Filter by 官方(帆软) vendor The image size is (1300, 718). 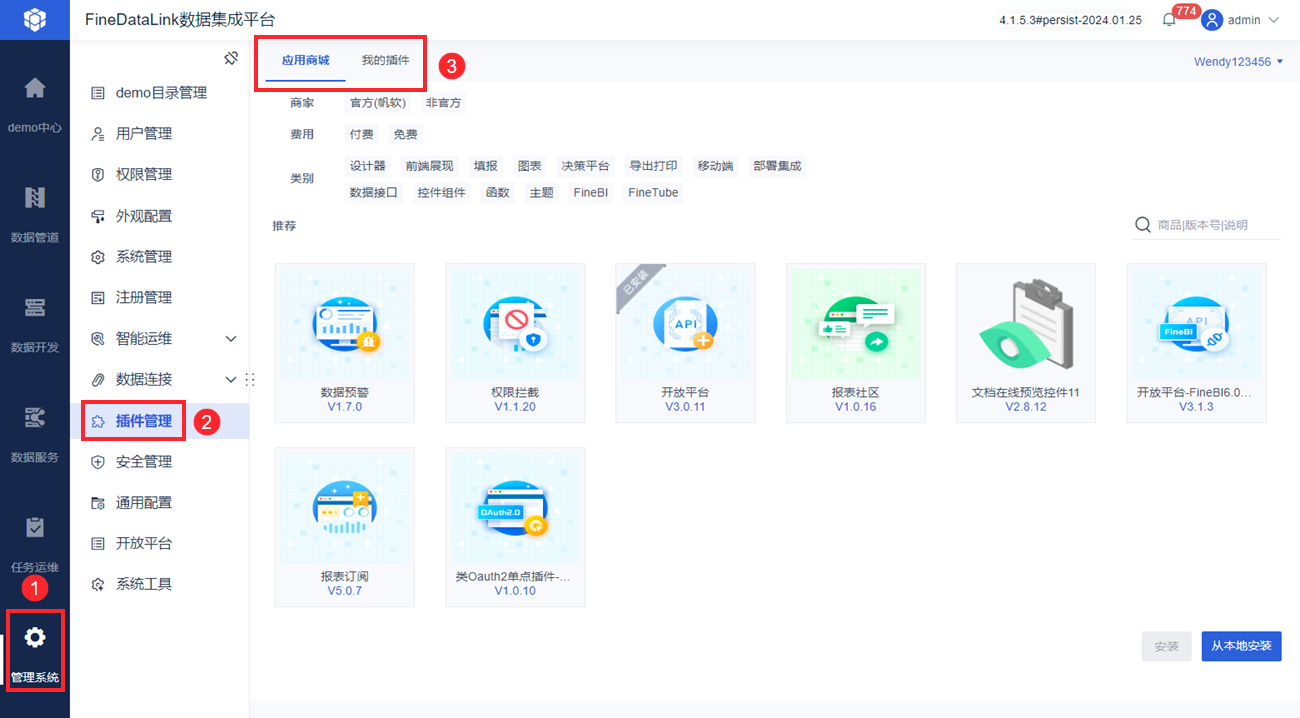(x=377, y=102)
